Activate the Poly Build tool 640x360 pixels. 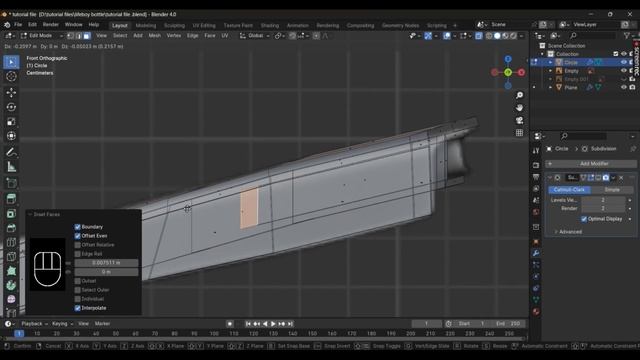pyautogui.click(x=11, y=271)
